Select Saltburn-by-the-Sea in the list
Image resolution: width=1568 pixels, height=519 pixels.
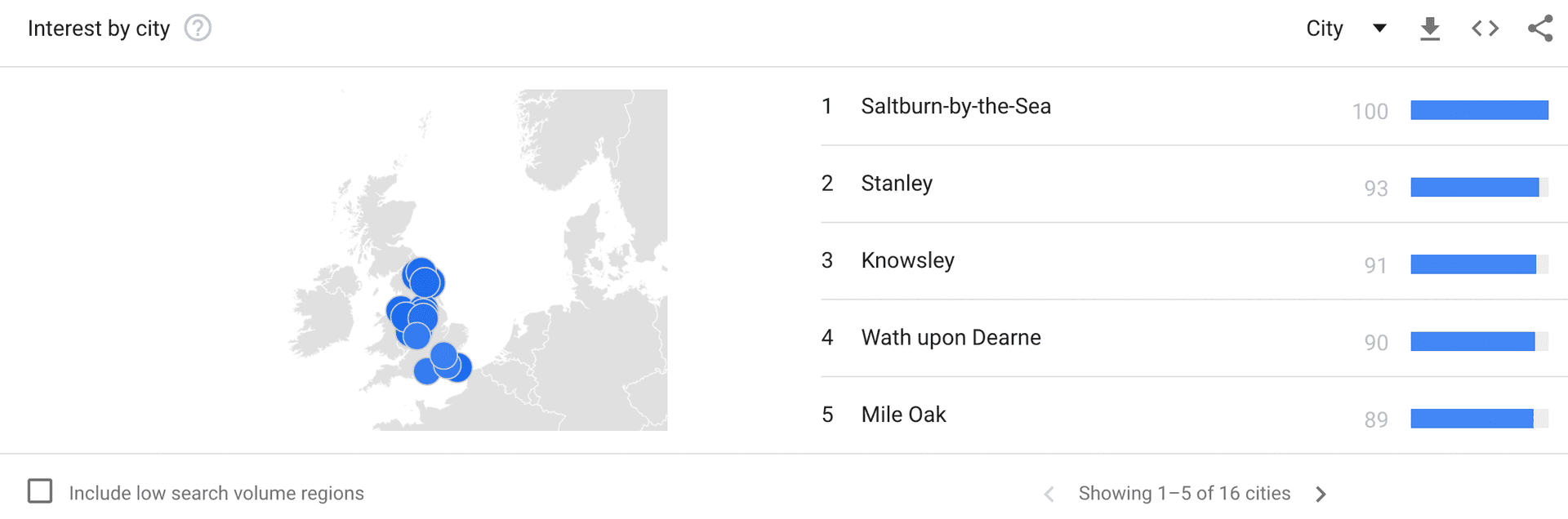[955, 107]
